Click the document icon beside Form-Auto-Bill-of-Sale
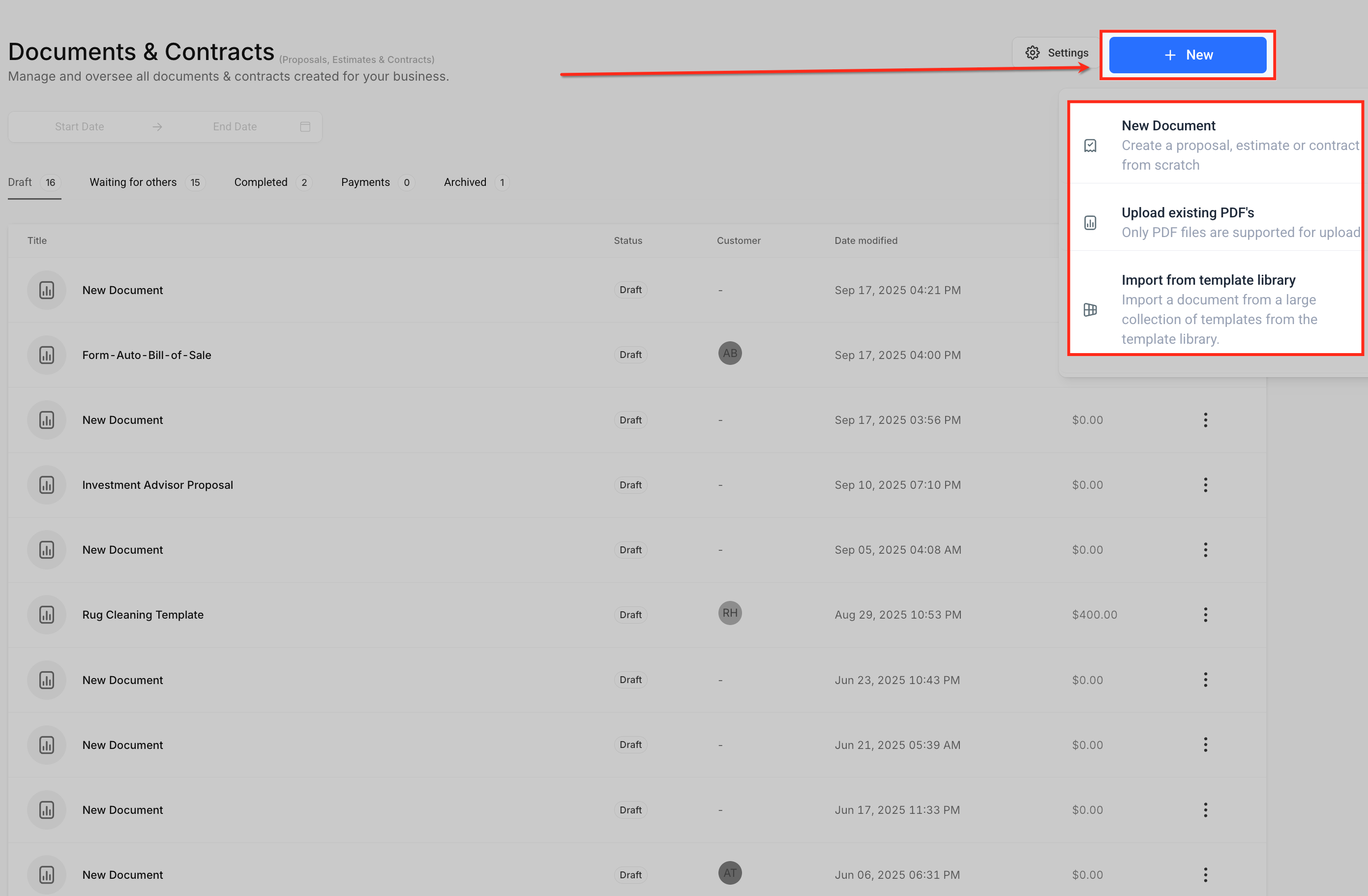The height and width of the screenshot is (896, 1368). point(47,355)
